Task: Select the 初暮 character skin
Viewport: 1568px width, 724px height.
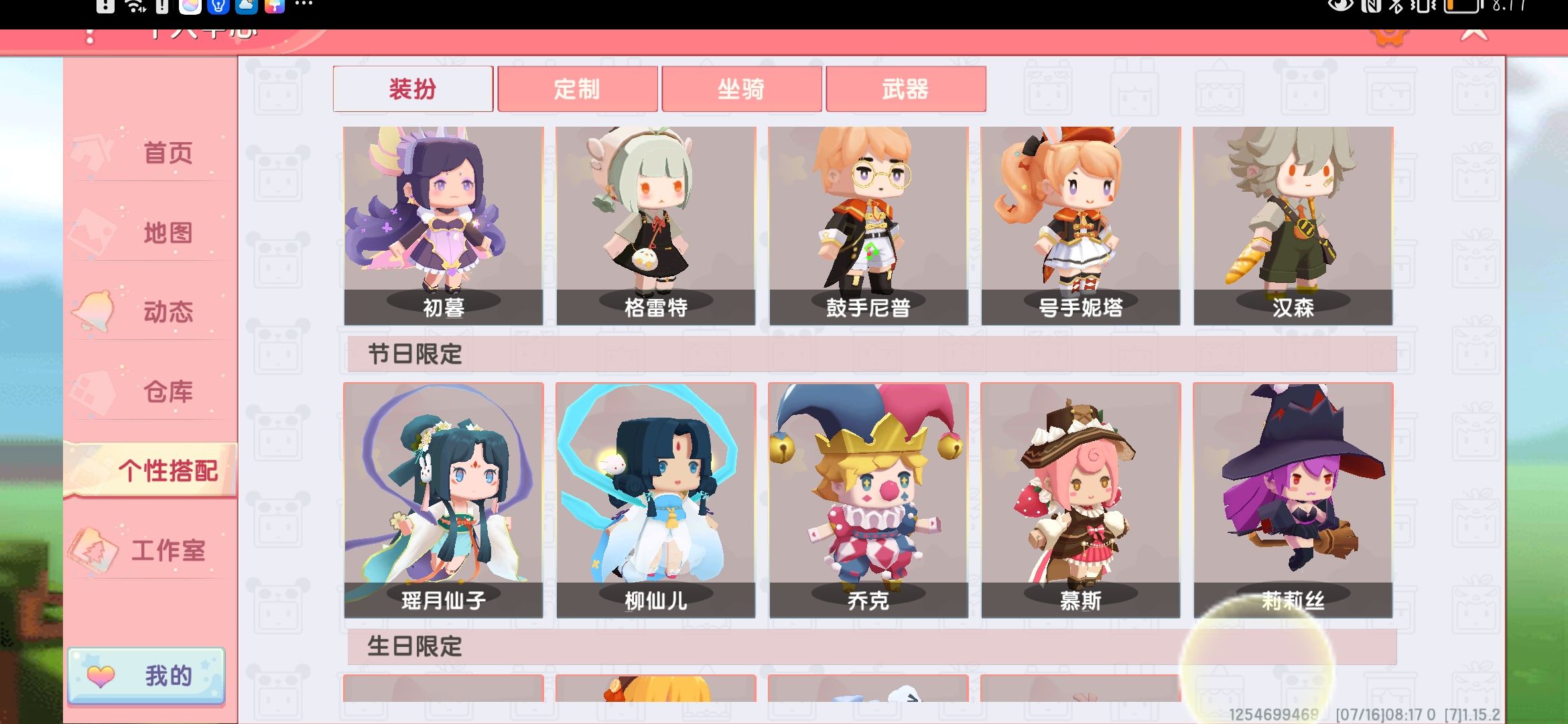Action: point(444,226)
